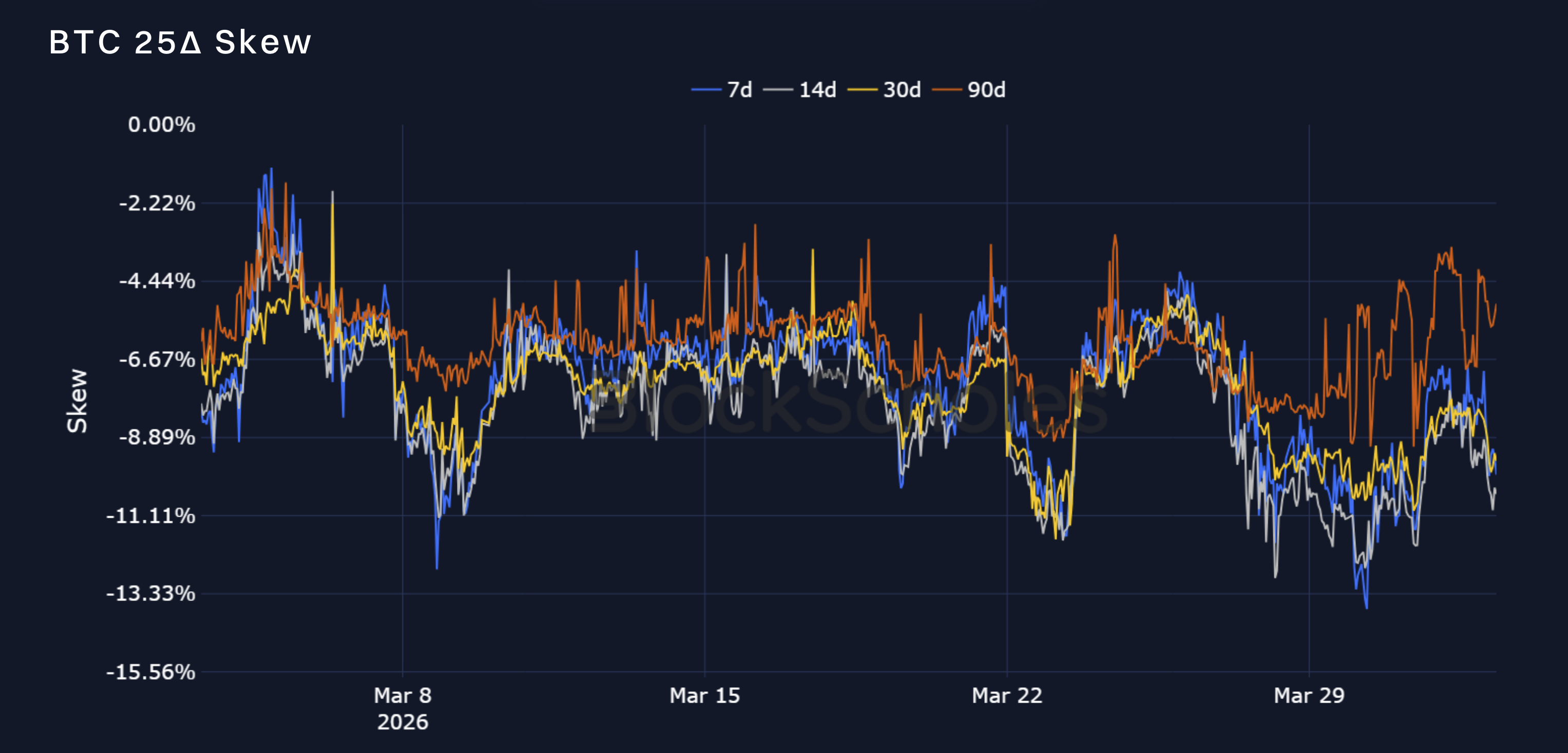The height and width of the screenshot is (753, 1568).
Task: Click the gray 14d legend line swatch
Action: tap(778, 90)
